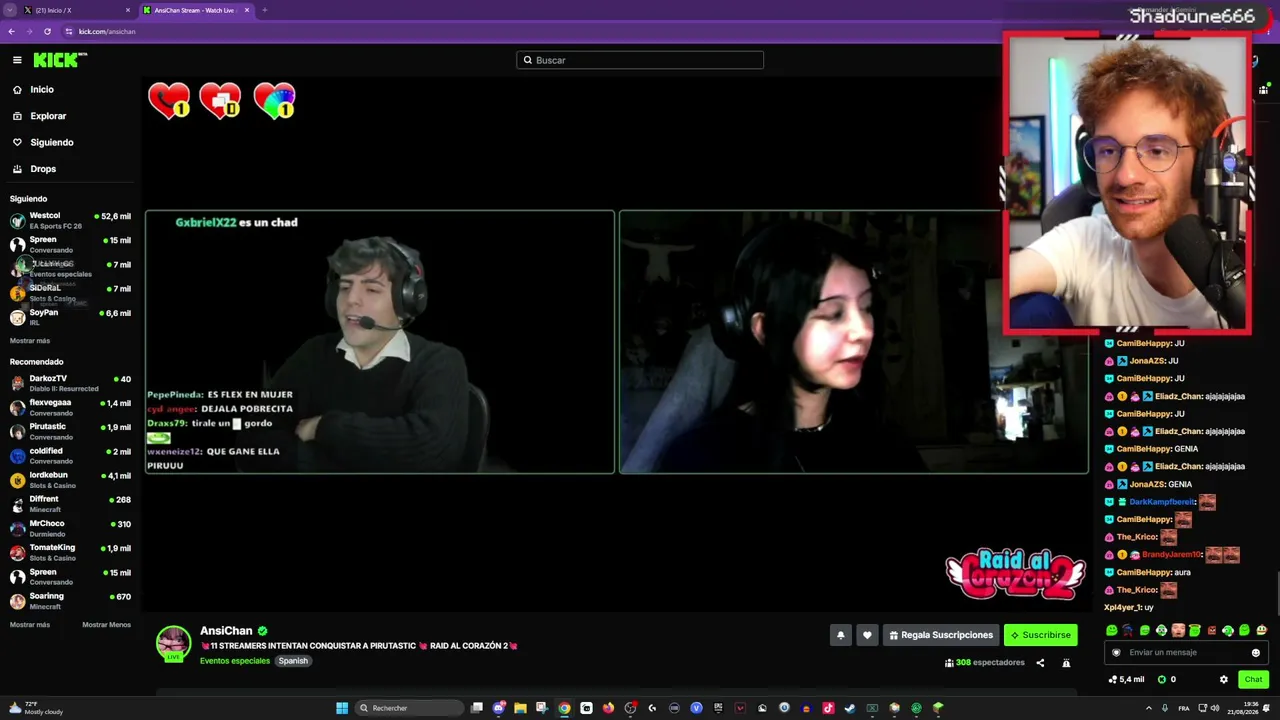Click CamiBeHappy's name on the GENIA message
The height and width of the screenshot is (720, 1280).
coord(1143,449)
